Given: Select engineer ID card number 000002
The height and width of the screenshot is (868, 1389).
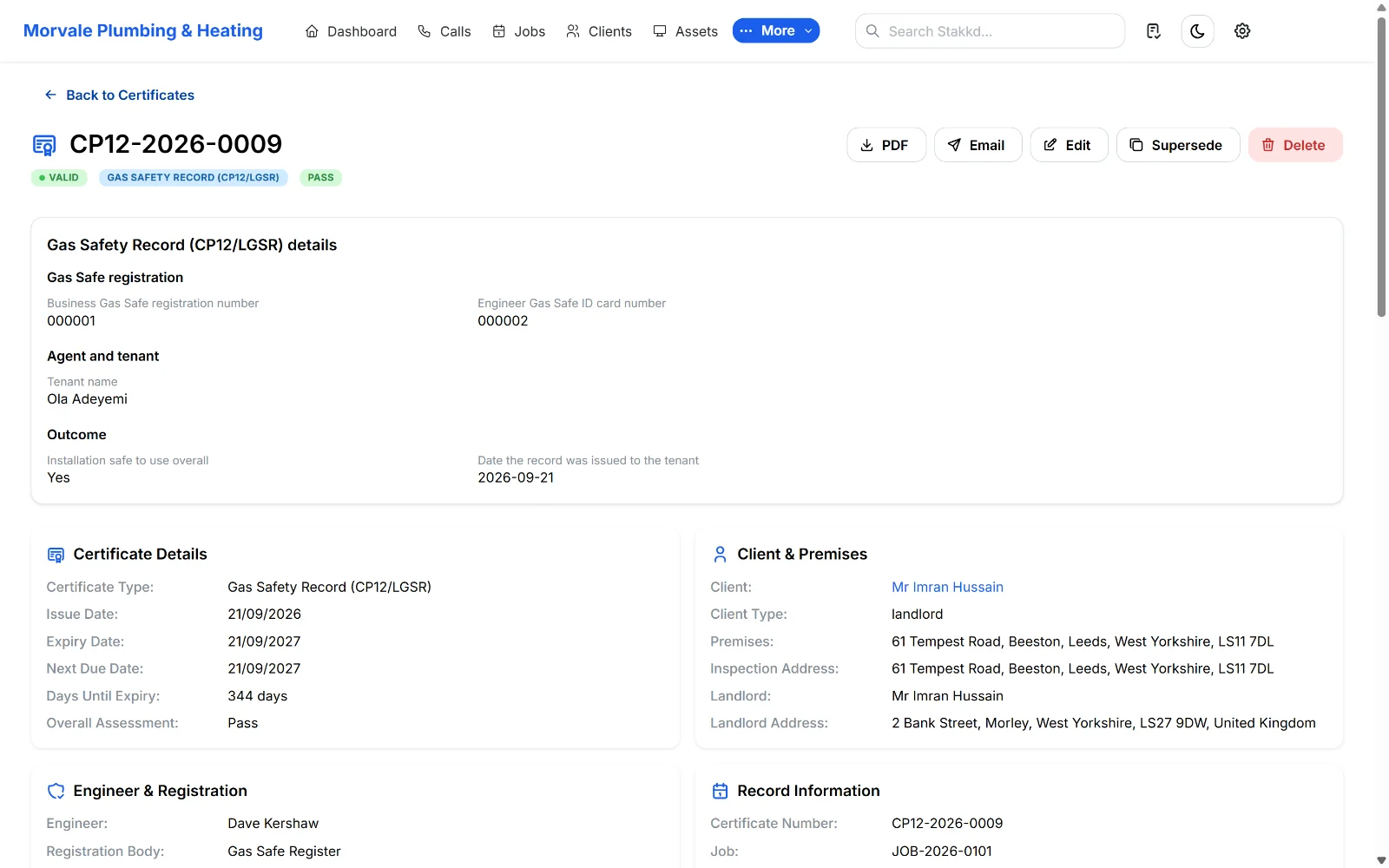Looking at the screenshot, I should [x=503, y=321].
